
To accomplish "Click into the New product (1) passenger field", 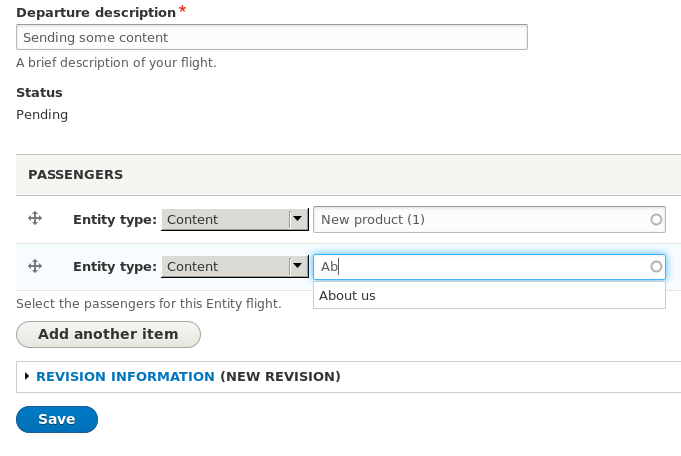I will point(489,220).
